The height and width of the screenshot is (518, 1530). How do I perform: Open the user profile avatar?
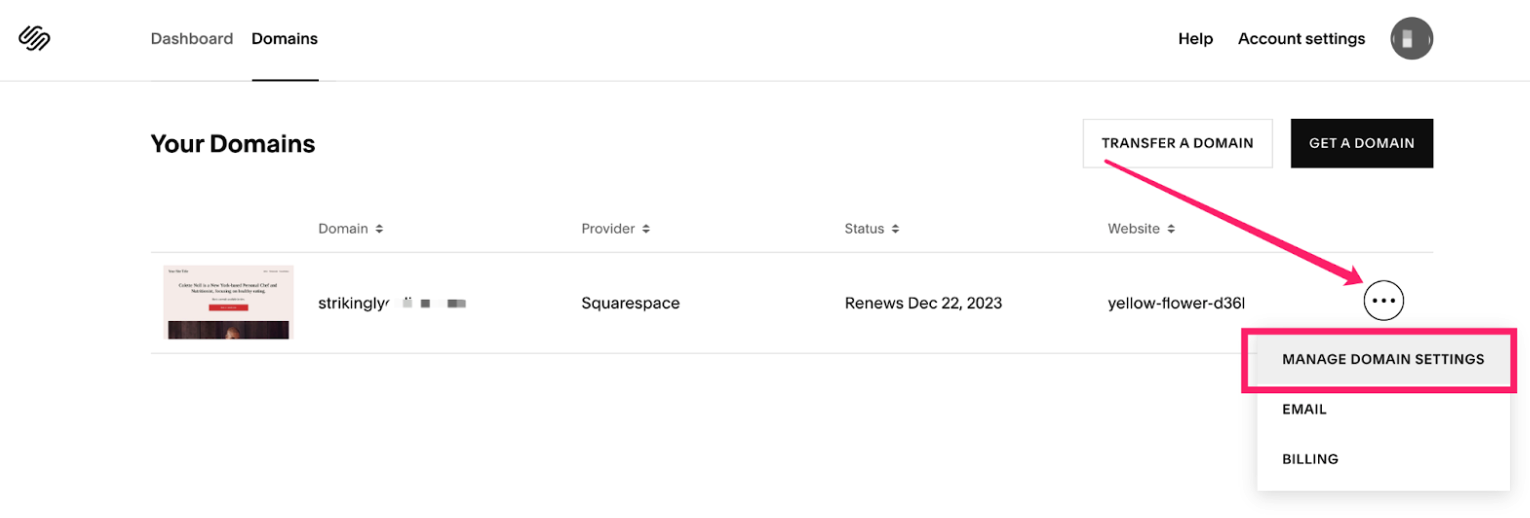1411,39
